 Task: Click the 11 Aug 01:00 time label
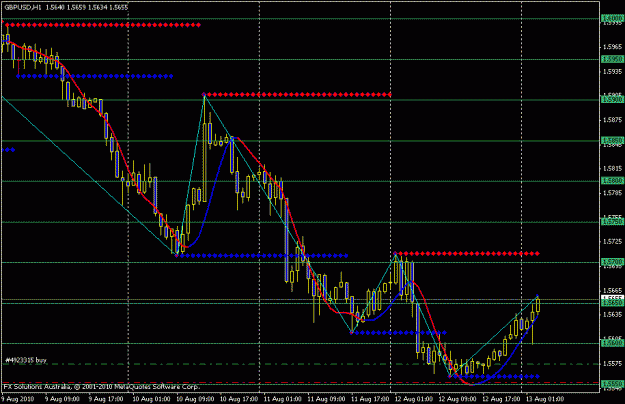point(282,399)
